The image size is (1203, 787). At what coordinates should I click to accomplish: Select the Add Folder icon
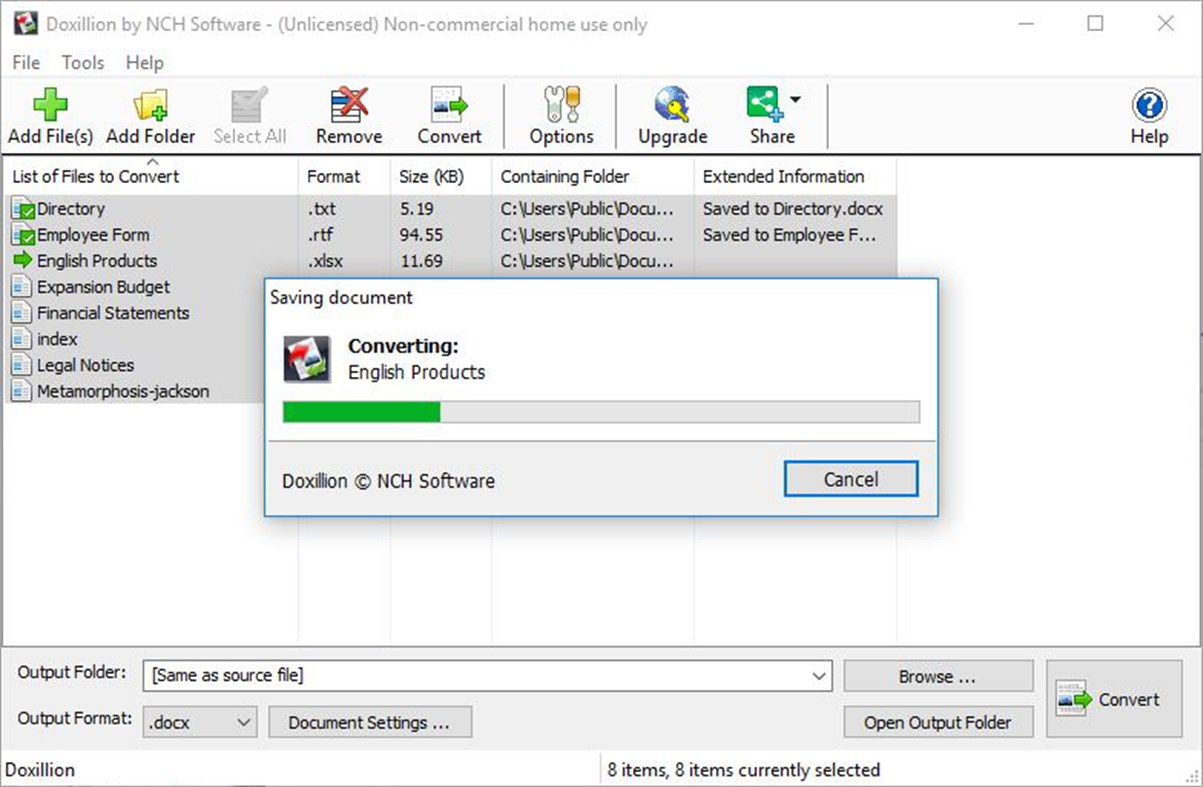150,103
